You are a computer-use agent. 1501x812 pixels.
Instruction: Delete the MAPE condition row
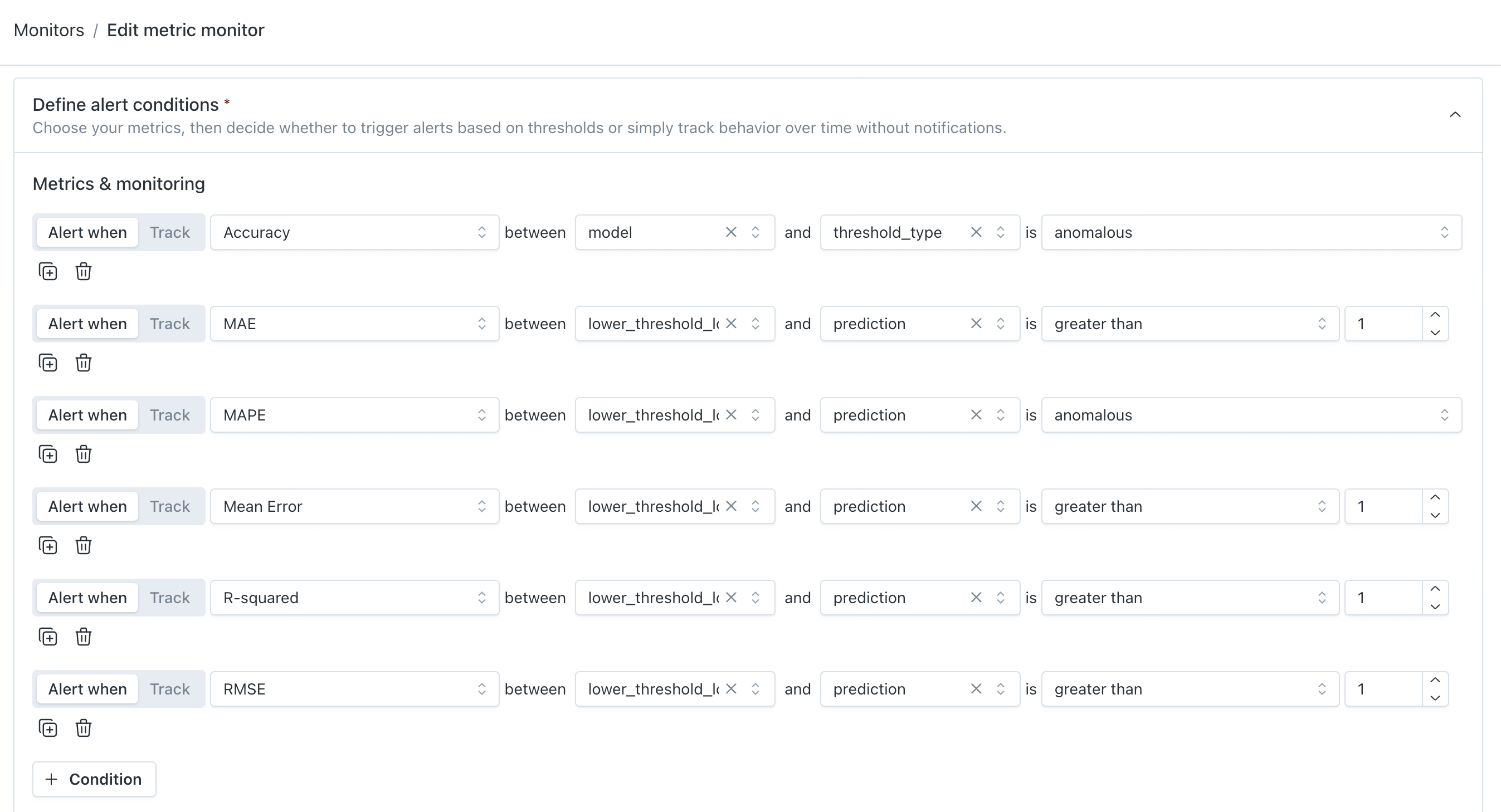tap(84, 454)
